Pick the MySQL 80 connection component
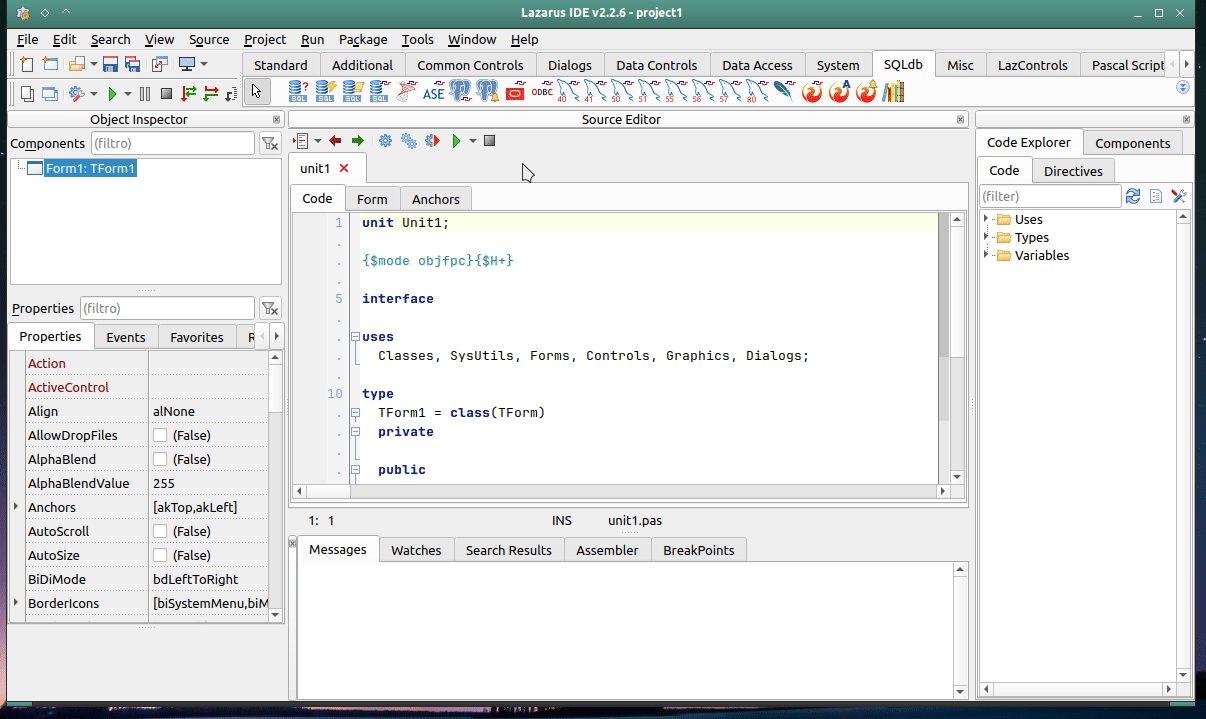This screenshot has width=1206, height=719. click(x=756, y=92)
